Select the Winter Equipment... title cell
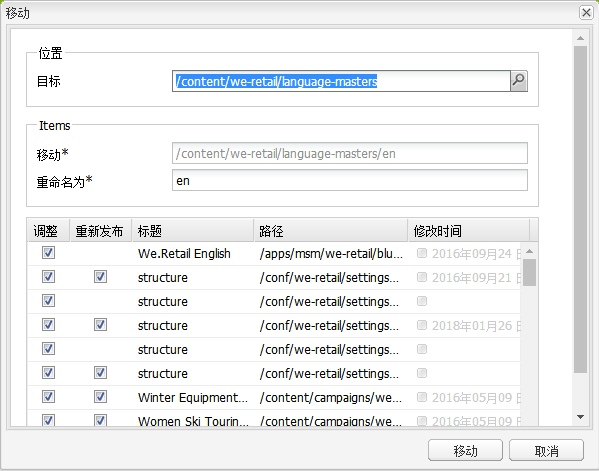Viewport: 599px width, 471px height. (x=193, y=397)
